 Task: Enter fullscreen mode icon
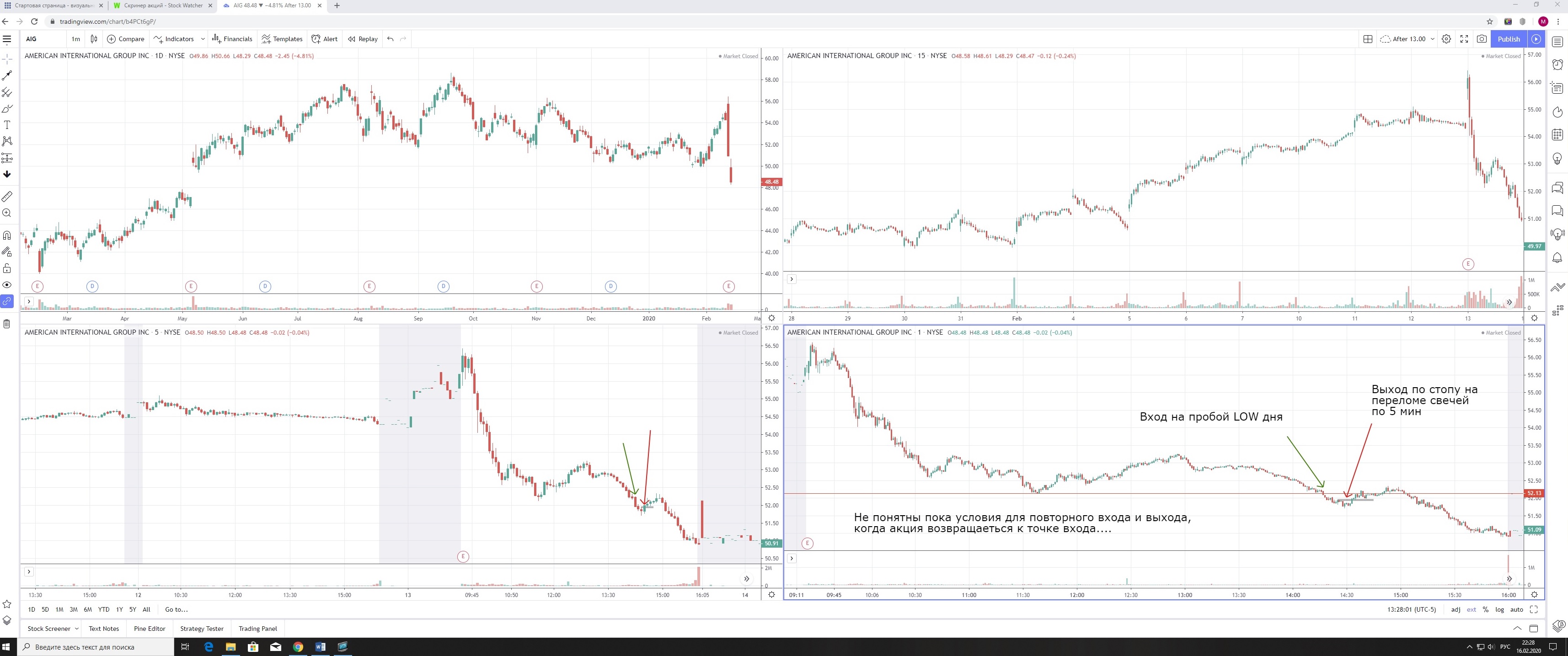click(x=1464, y=39)
